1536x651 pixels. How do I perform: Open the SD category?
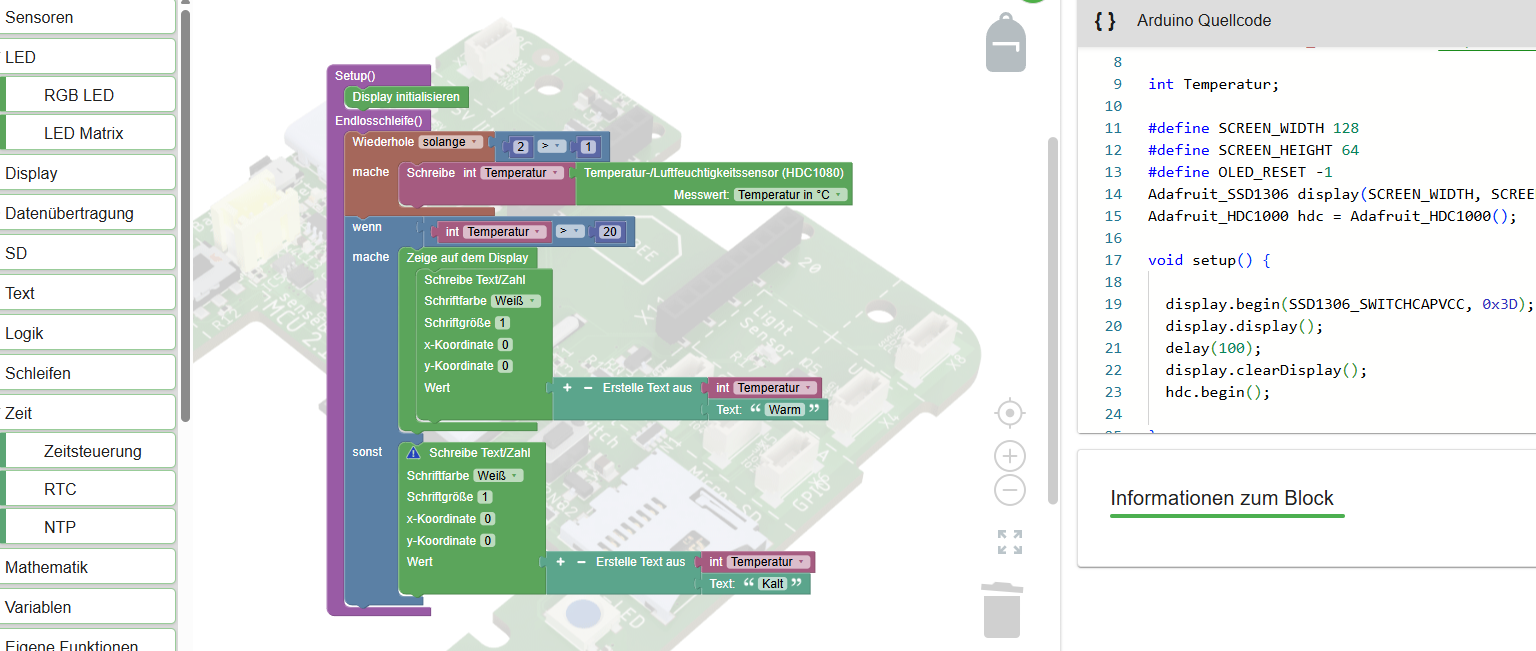point(88,254)
